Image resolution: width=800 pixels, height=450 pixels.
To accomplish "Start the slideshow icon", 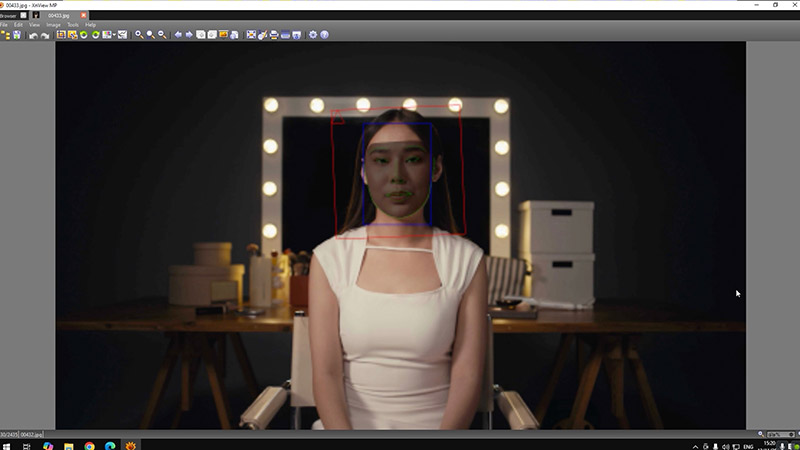I will 223,34.
